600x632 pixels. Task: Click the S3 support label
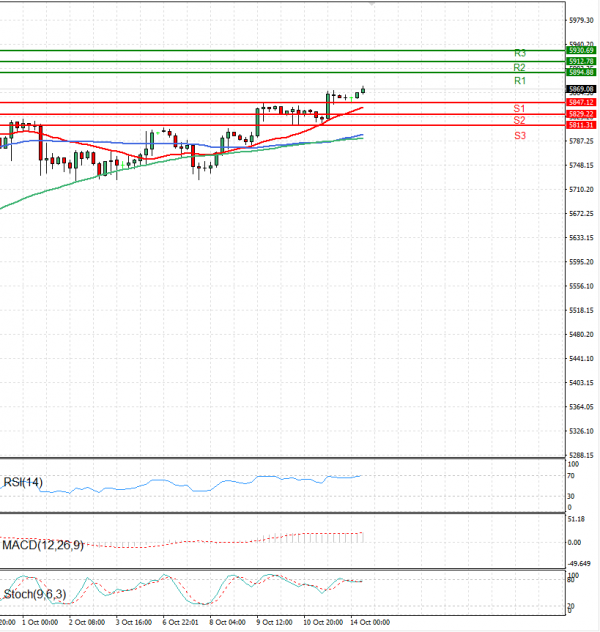click(x=520, y=135)
